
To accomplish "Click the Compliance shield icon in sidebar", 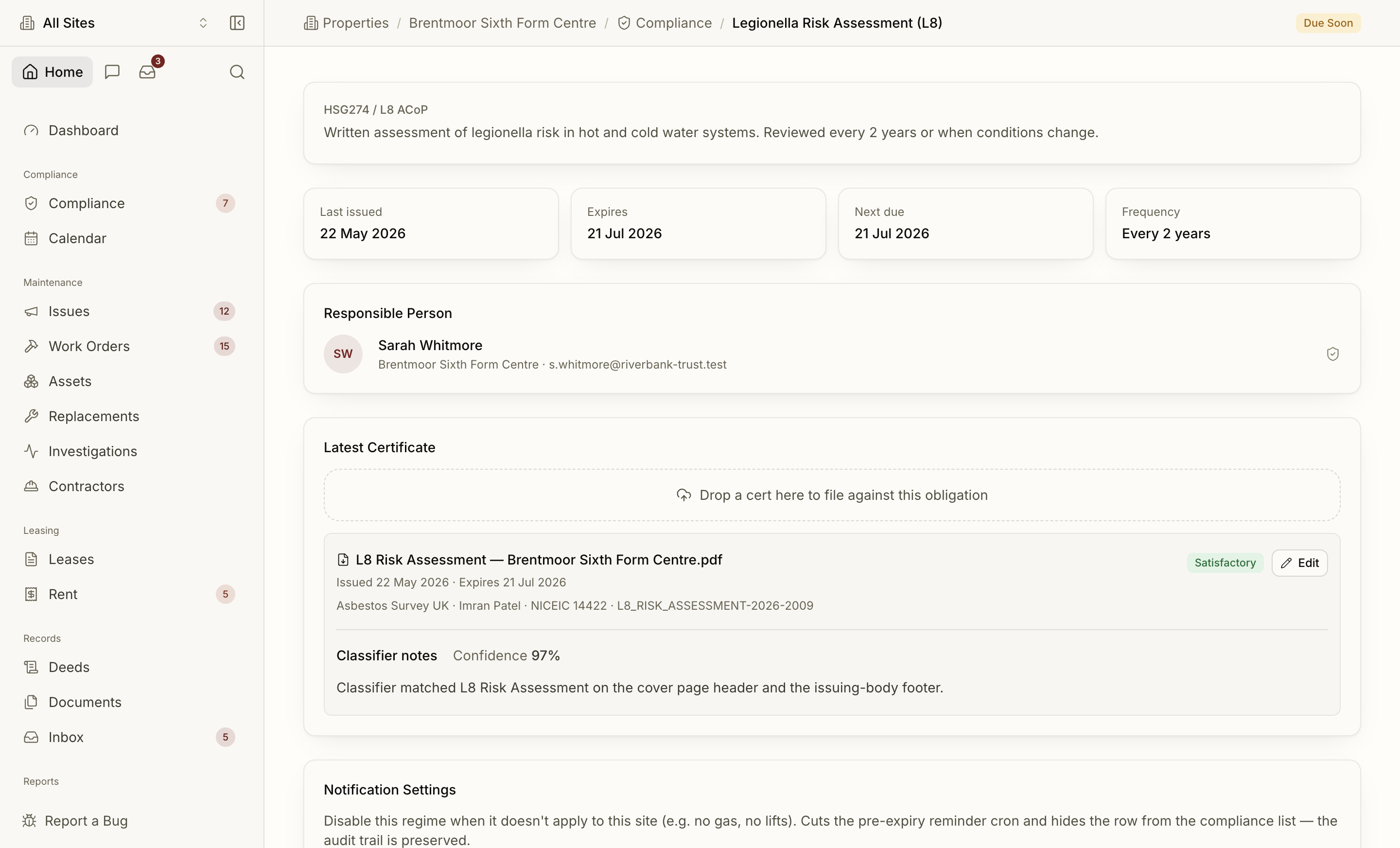I will click(x=31, y=203).
